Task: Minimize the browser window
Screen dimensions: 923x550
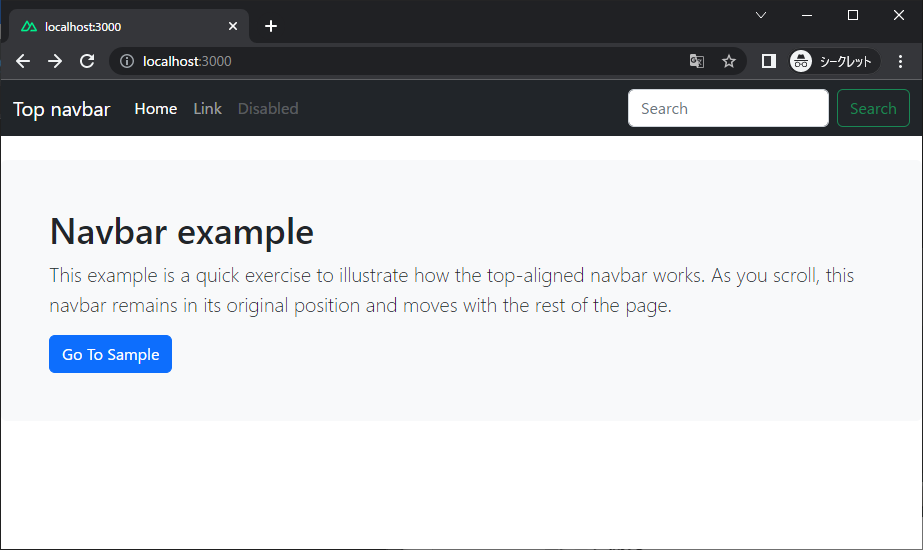Action: click(x=806, y=15)
